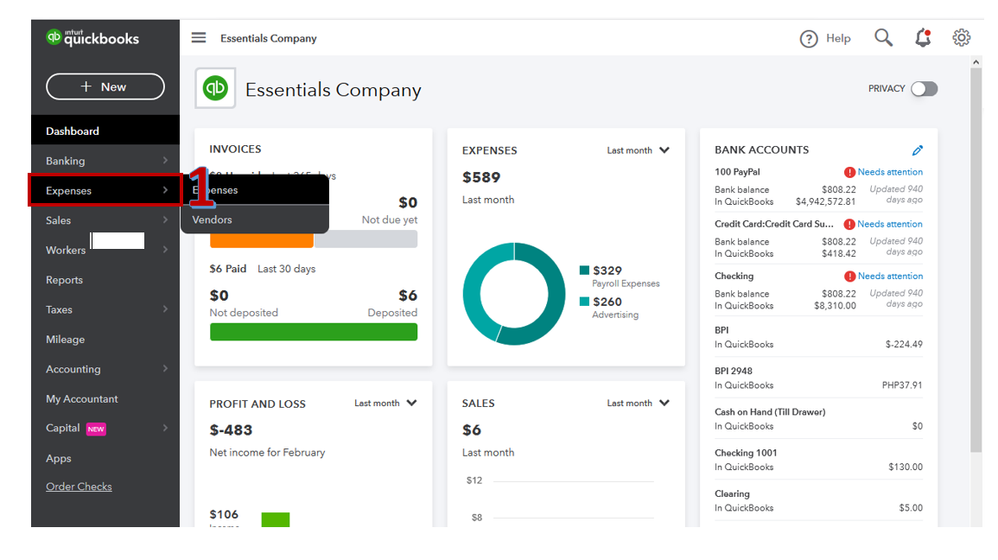Expand Taxes submenu chevron

coord(165,309)
